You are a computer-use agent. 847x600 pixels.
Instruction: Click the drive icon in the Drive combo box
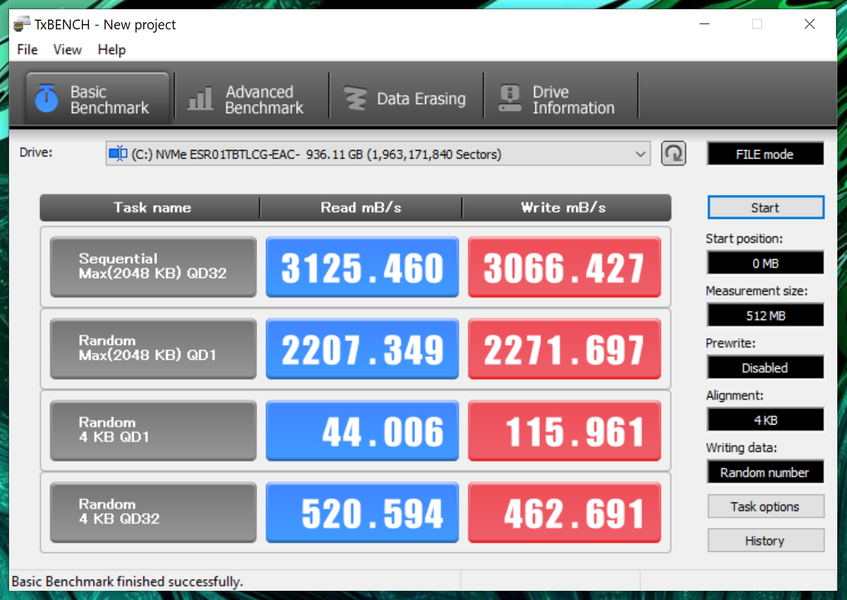tap(118, 154)
